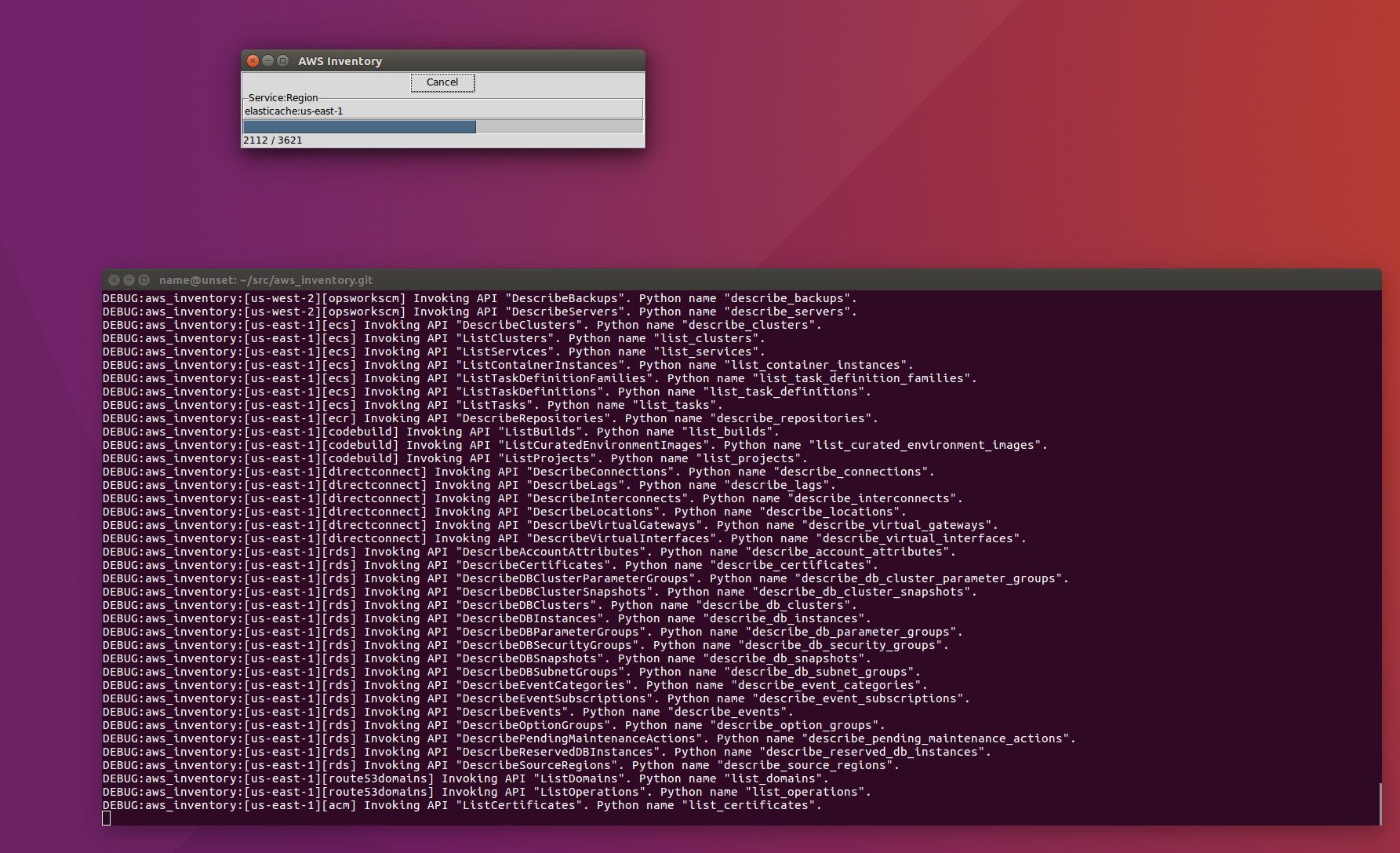The image size is (1400, 853).
Task: Click the "ListBuilds" codebuild log line
Action: tap(441, 432)
